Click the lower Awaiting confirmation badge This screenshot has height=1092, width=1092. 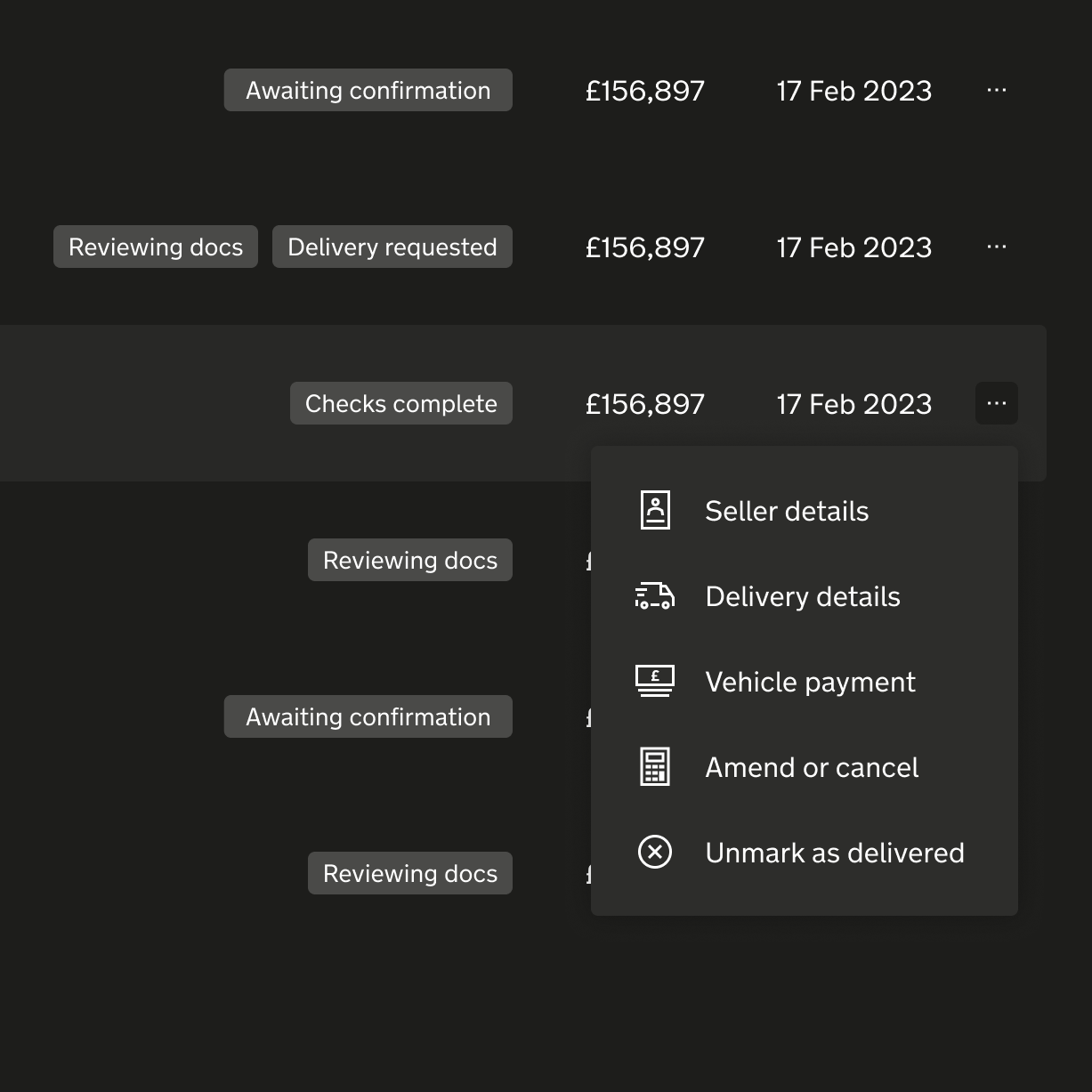(368, 716)
